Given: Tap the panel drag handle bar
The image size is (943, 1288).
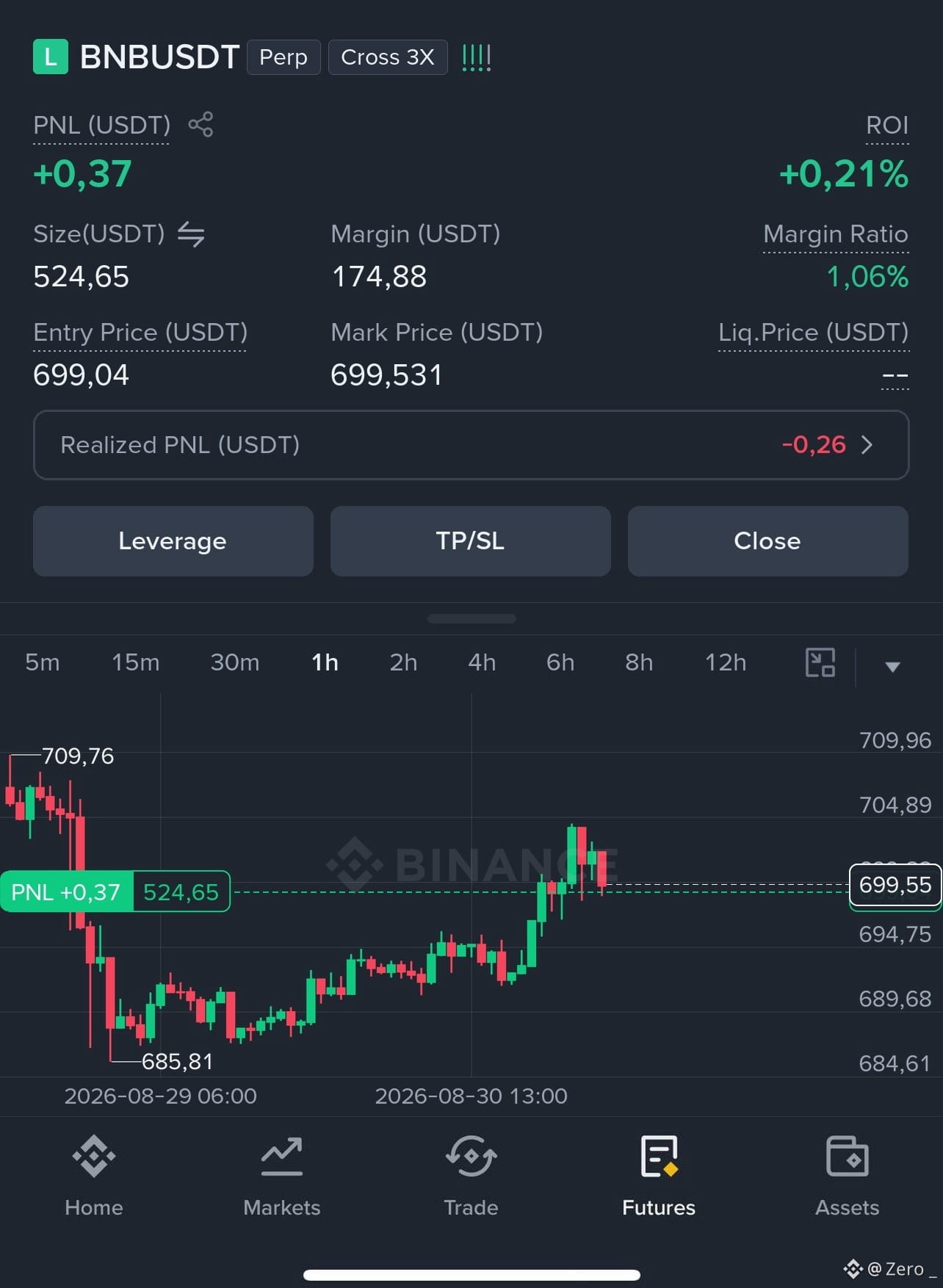Looking at the screenshot, I should tap(471, 619).
